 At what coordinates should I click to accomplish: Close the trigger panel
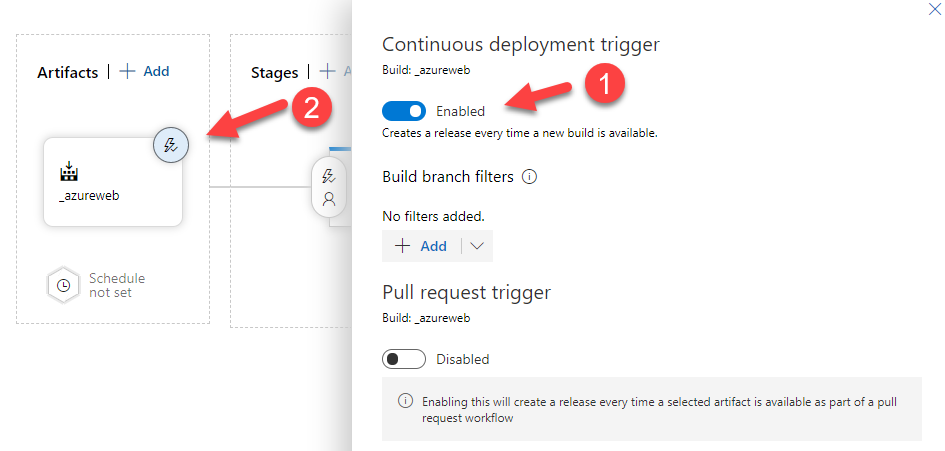[x=935, y=9]
